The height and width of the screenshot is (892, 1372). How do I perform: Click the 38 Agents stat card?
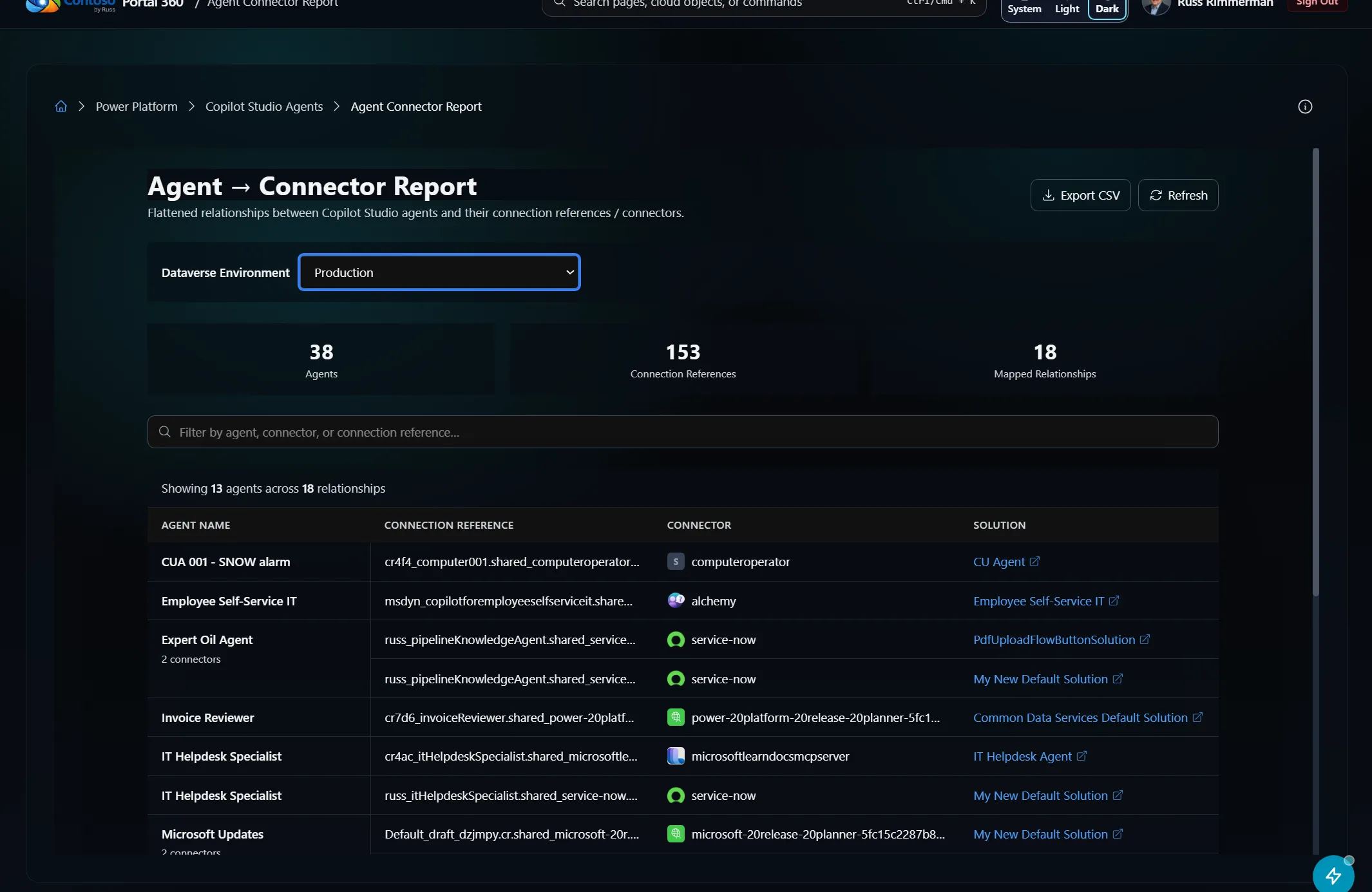click(x=321, y=359)
